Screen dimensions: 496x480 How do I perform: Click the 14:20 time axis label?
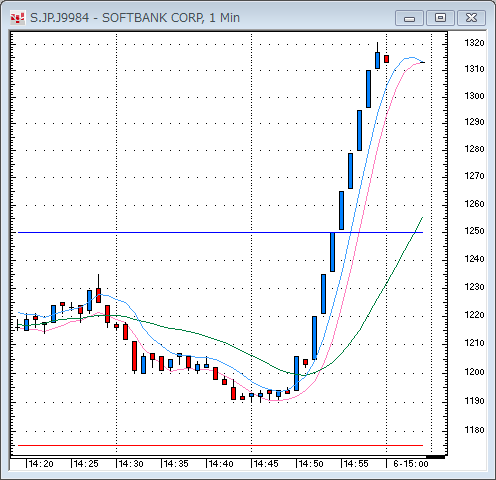41,464
